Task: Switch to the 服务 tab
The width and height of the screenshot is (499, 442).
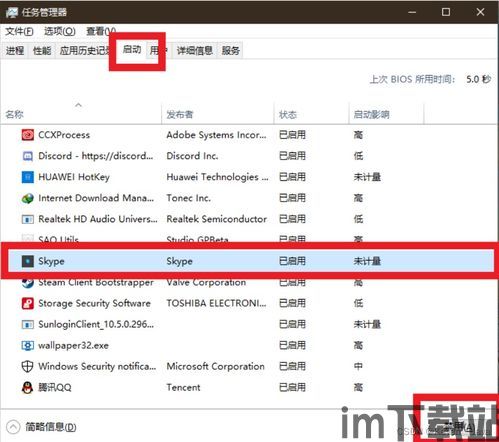Action: coord(231,51)
